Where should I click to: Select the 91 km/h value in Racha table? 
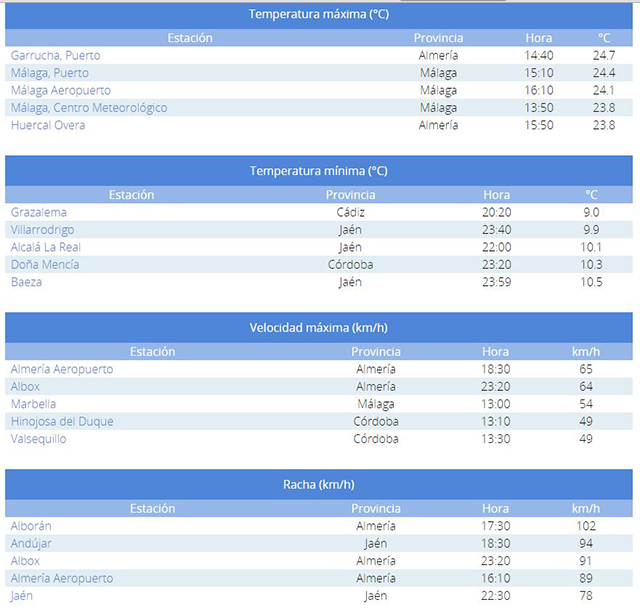coord(586,561)
